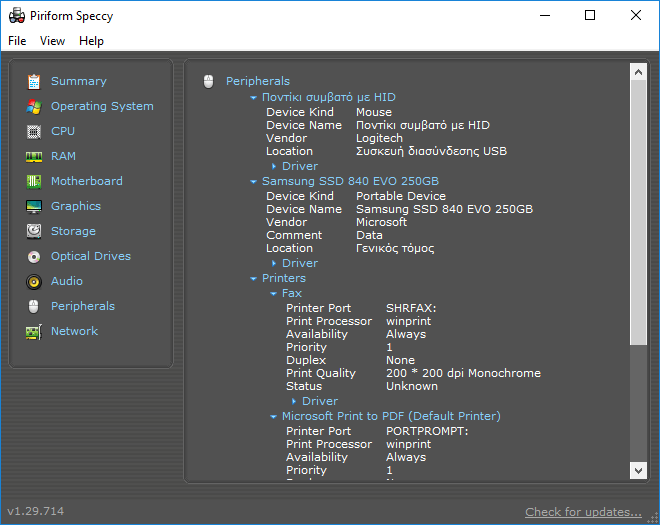Click the Motherboard icon in the sidebar
The width and height of the screenshot is (660, 525).
(x=34, y=182)
